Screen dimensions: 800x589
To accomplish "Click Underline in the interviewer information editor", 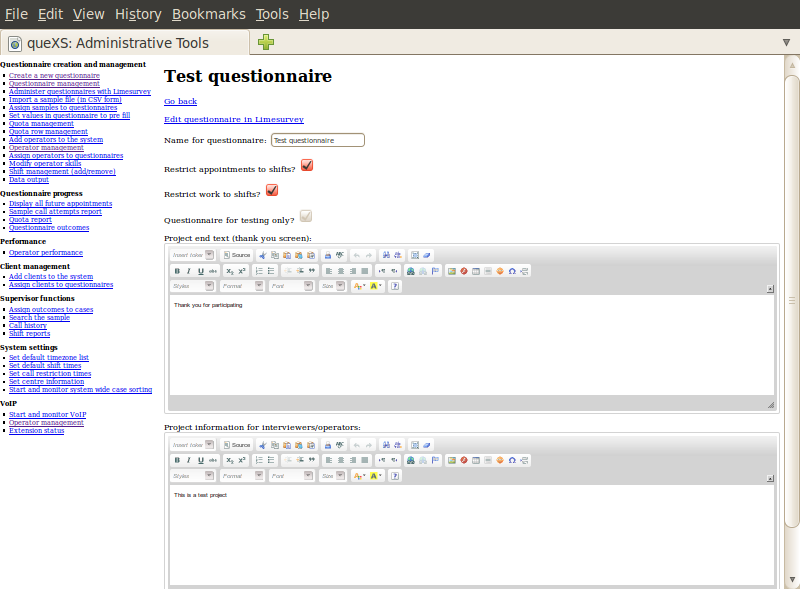I will click(x=201, y=461).
